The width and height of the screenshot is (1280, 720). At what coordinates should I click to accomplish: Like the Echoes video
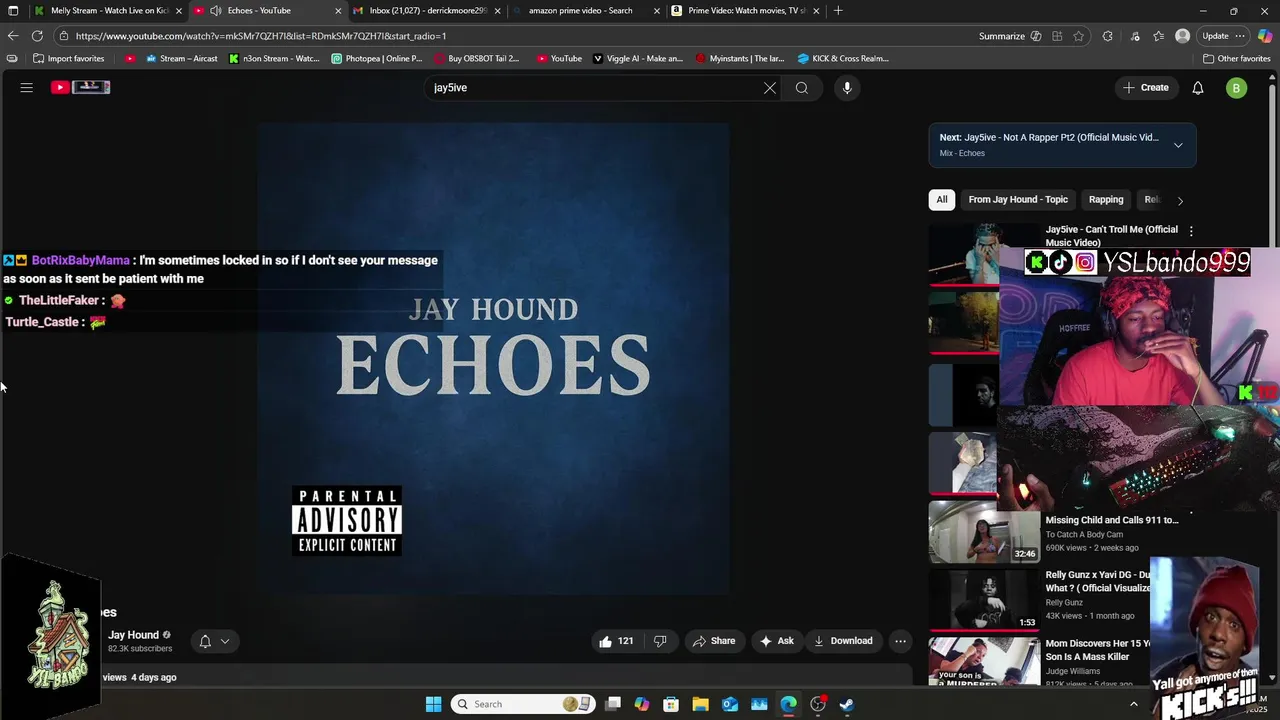coord(616,641)
